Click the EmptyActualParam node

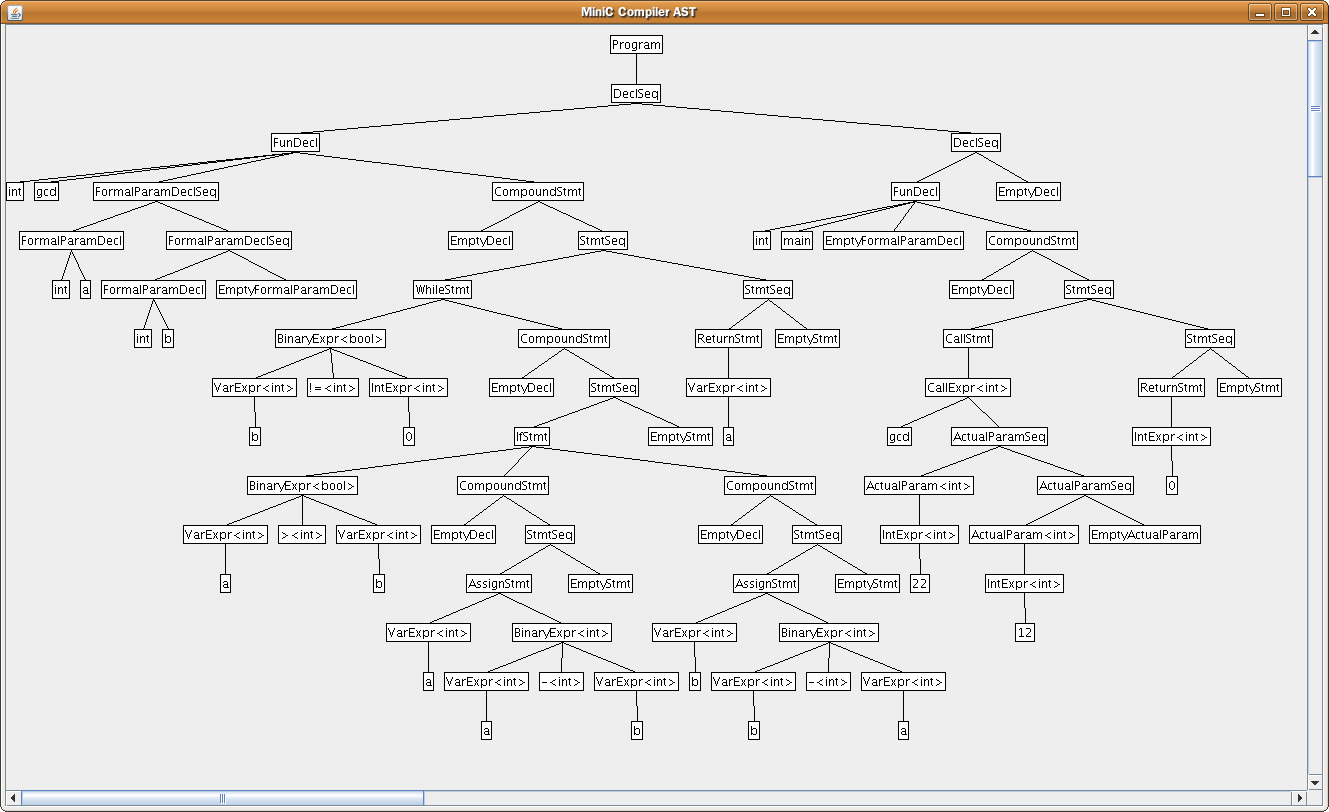(1144, 535)
